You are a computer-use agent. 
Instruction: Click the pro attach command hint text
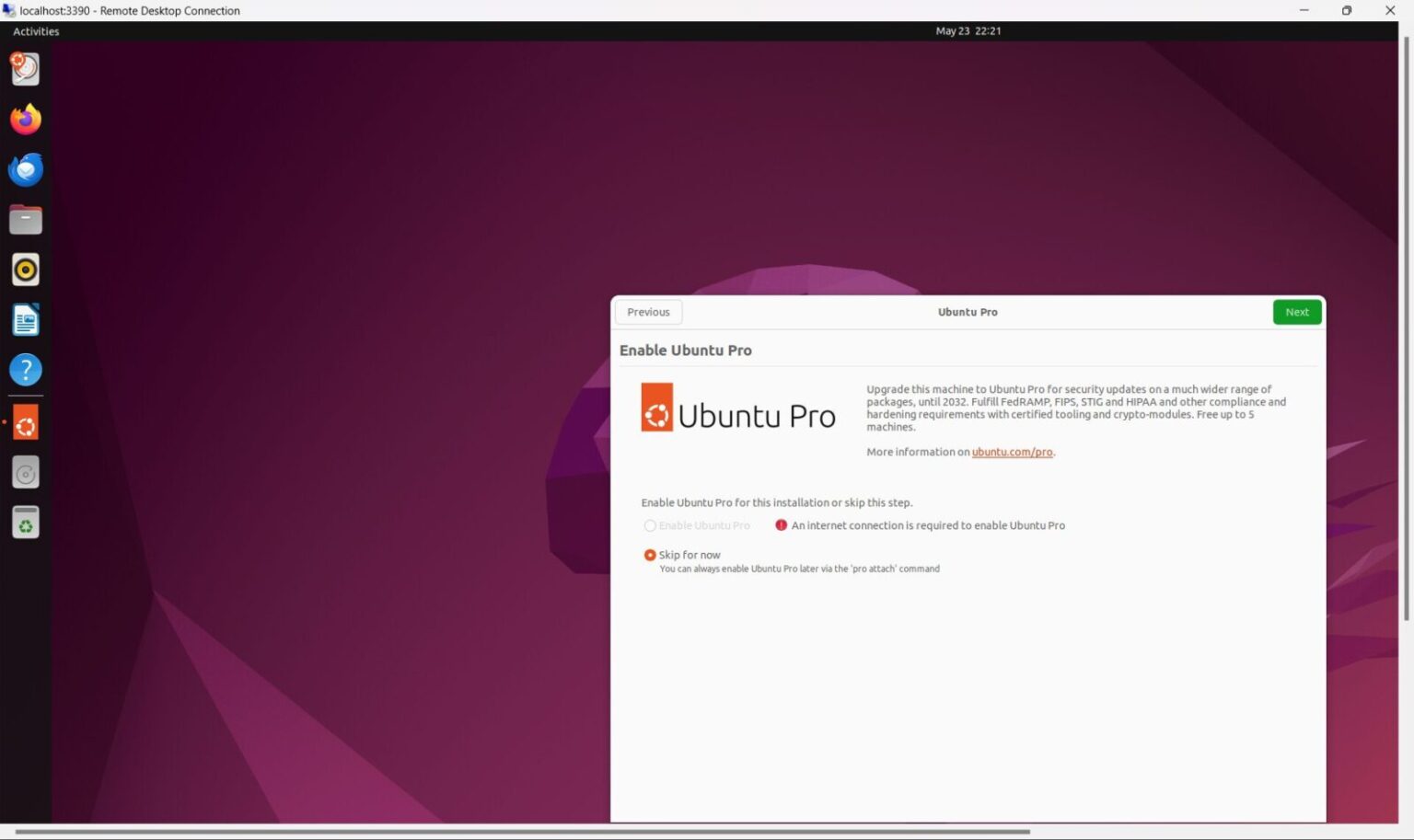click(x=799, y=569)
